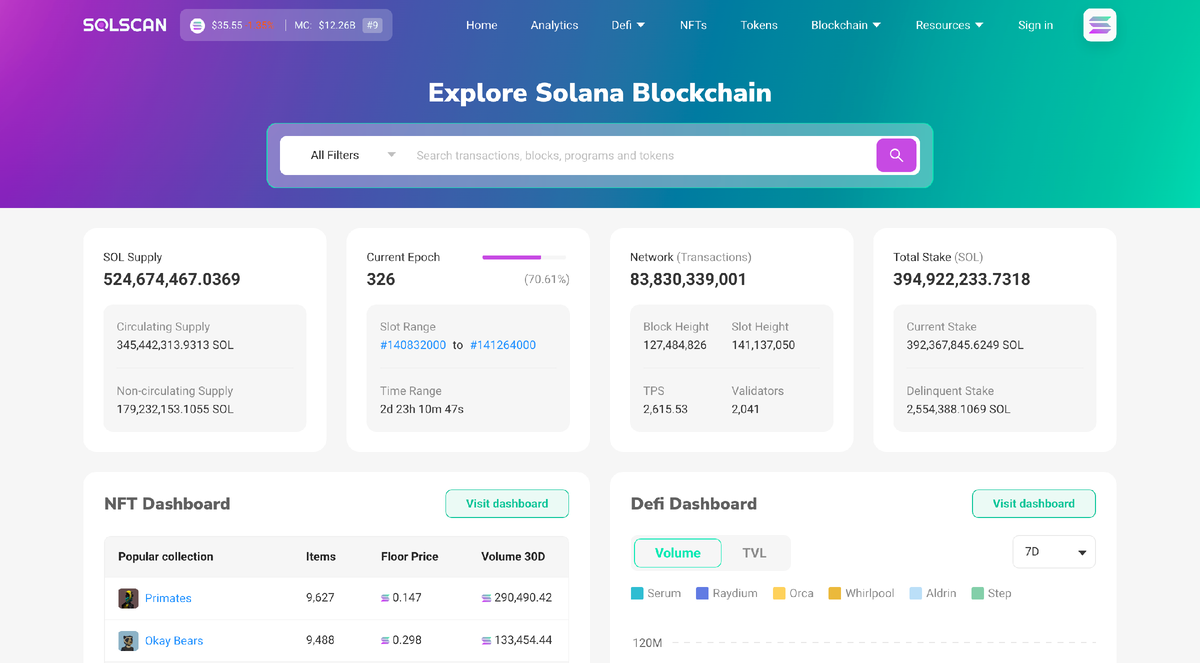Image resolution: width=1200 pixels, height=663 pixels.
Task: Click the $35.55 SOL price
Action: coord(227,25)
